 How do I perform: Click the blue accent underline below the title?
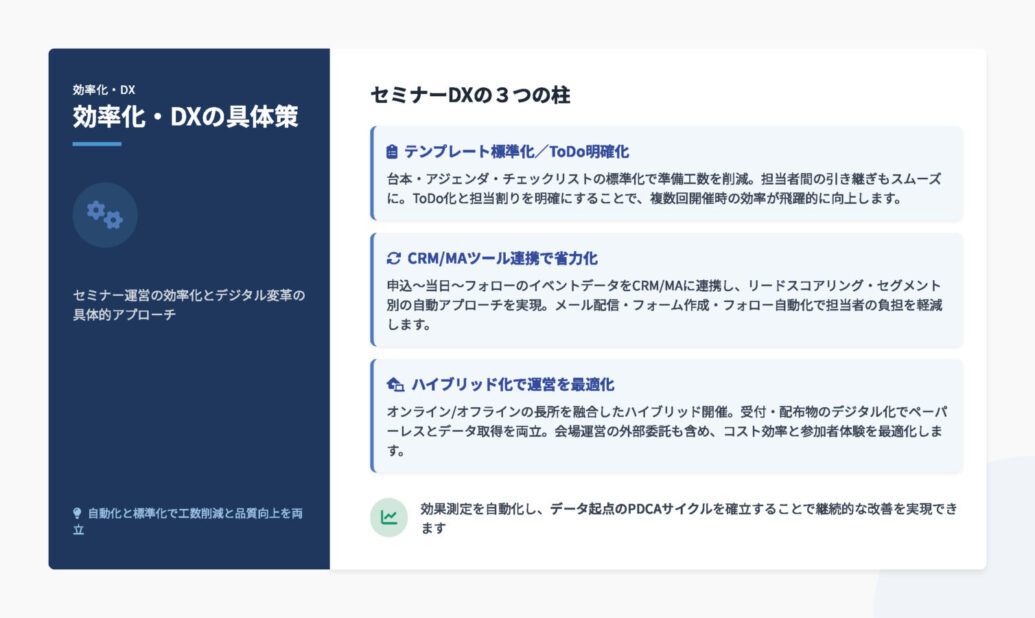[x=97, y=144]
